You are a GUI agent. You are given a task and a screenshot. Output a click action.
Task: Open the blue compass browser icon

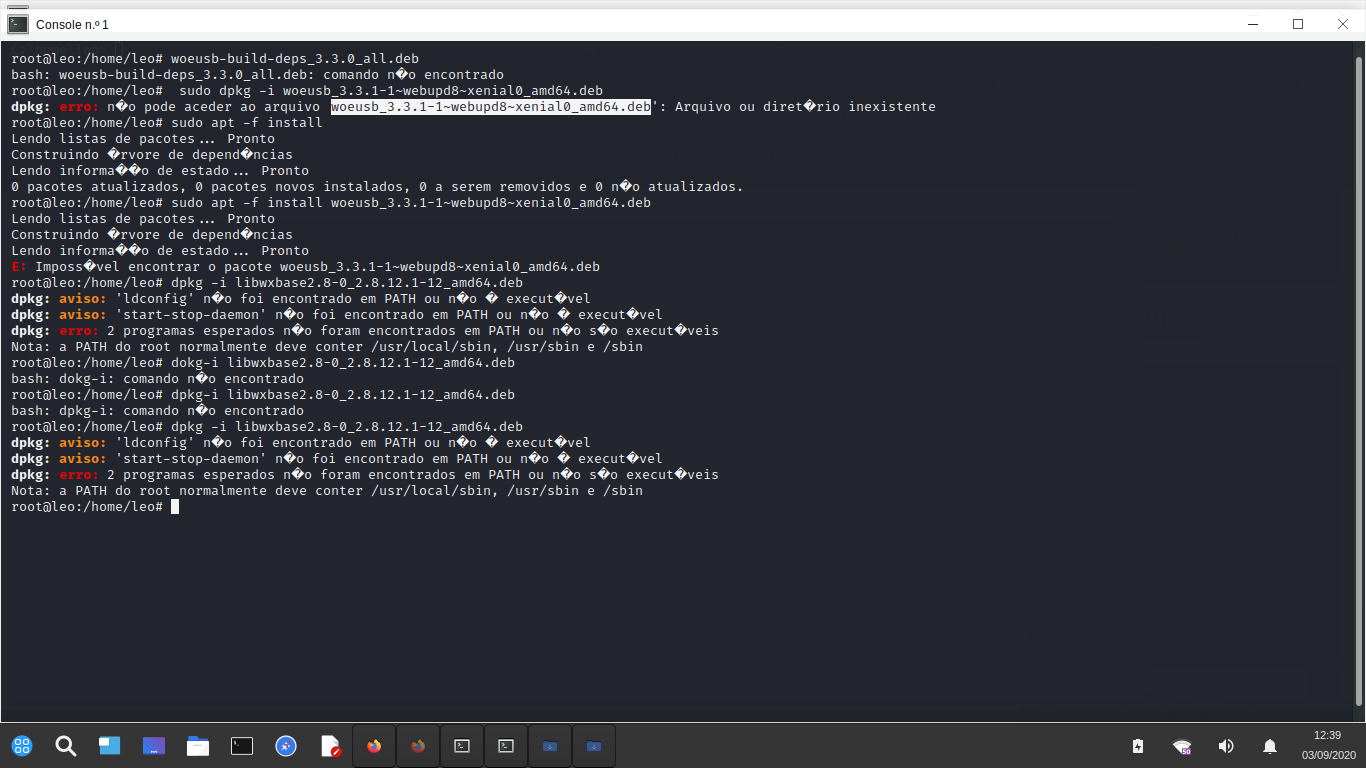tap(286, 746)
